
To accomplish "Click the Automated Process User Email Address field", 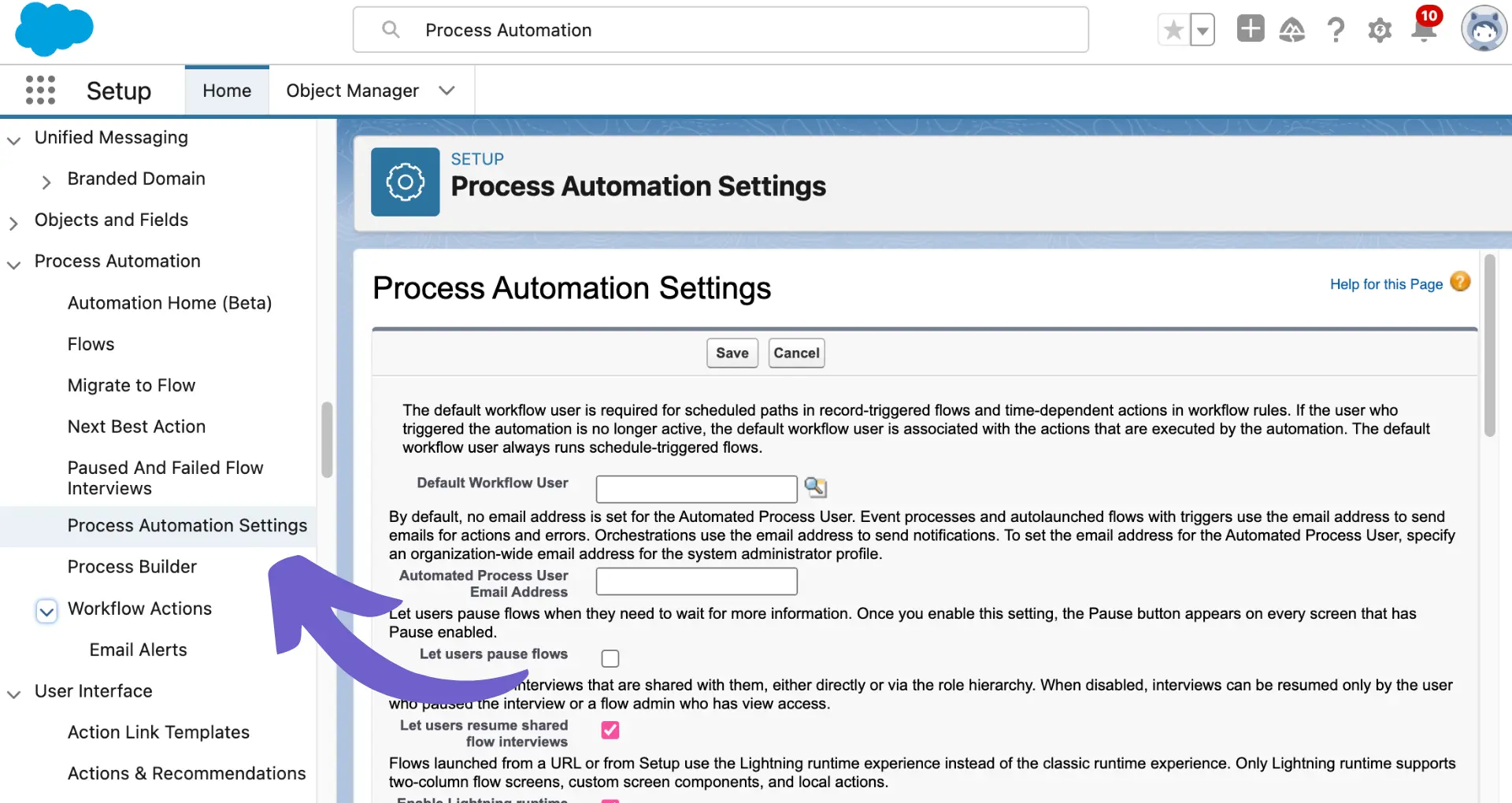I will (x=697, y=582).
